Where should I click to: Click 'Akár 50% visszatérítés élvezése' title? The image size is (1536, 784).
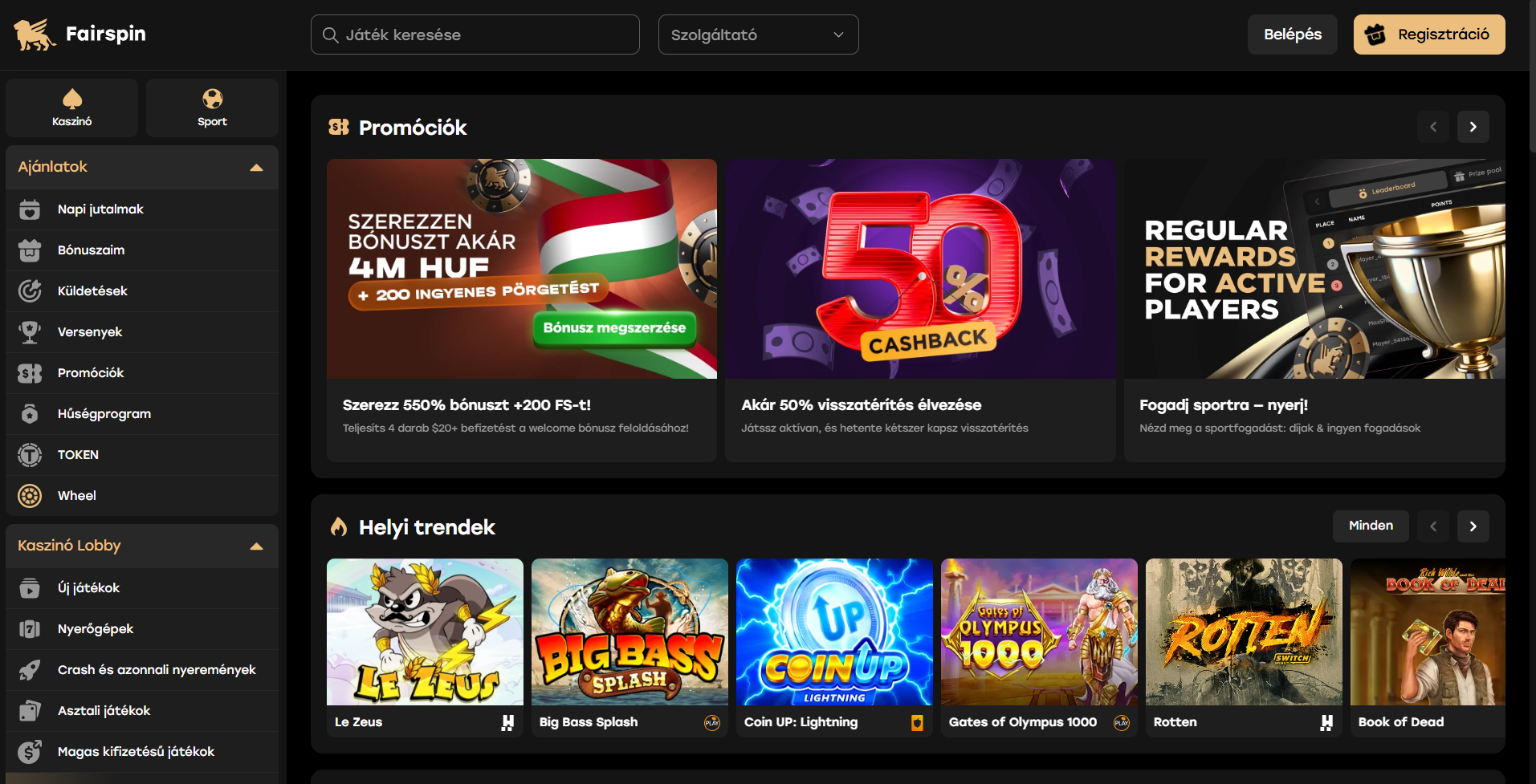click(861, 405)
